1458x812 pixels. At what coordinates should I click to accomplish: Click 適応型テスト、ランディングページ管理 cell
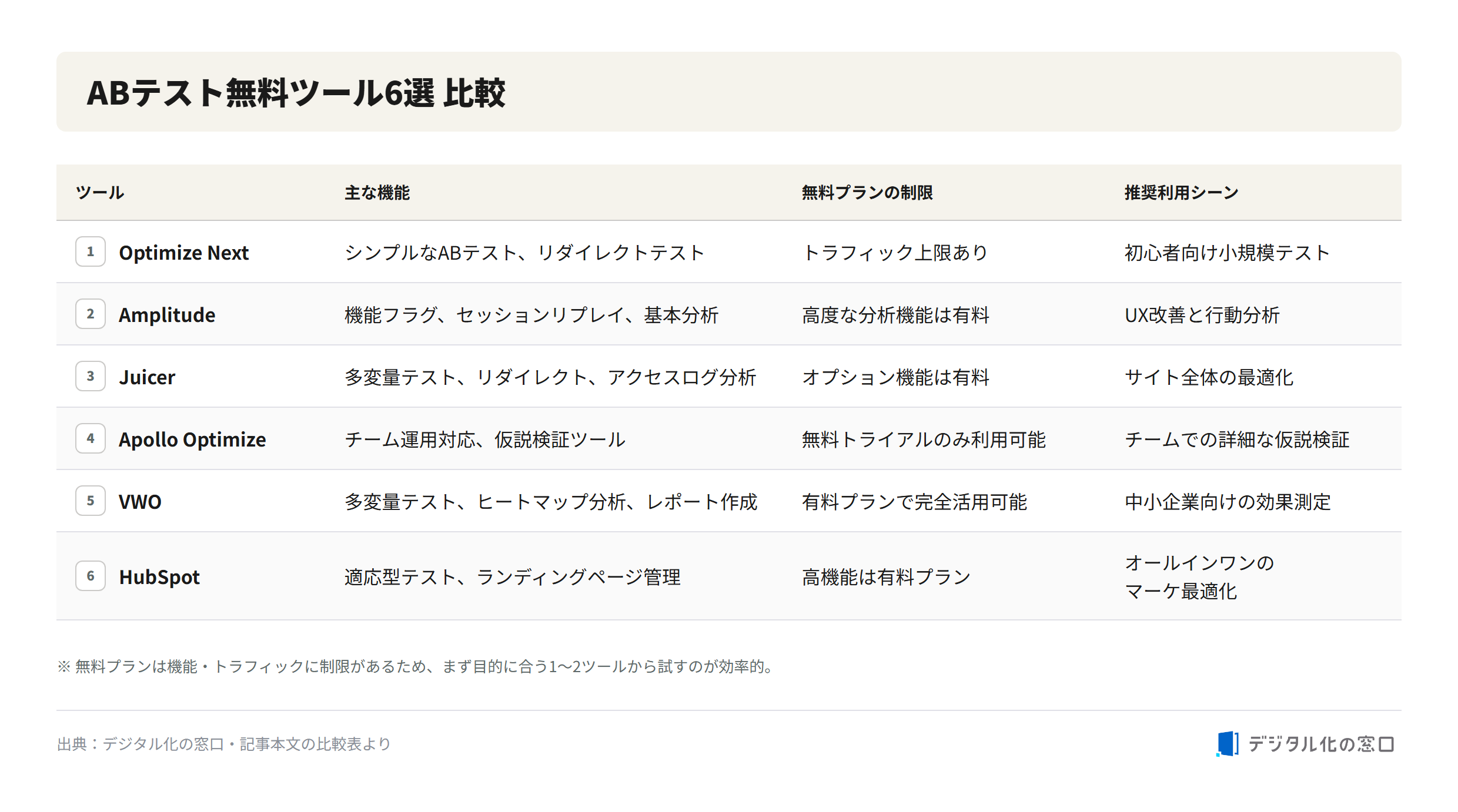(x=513, y=577)
